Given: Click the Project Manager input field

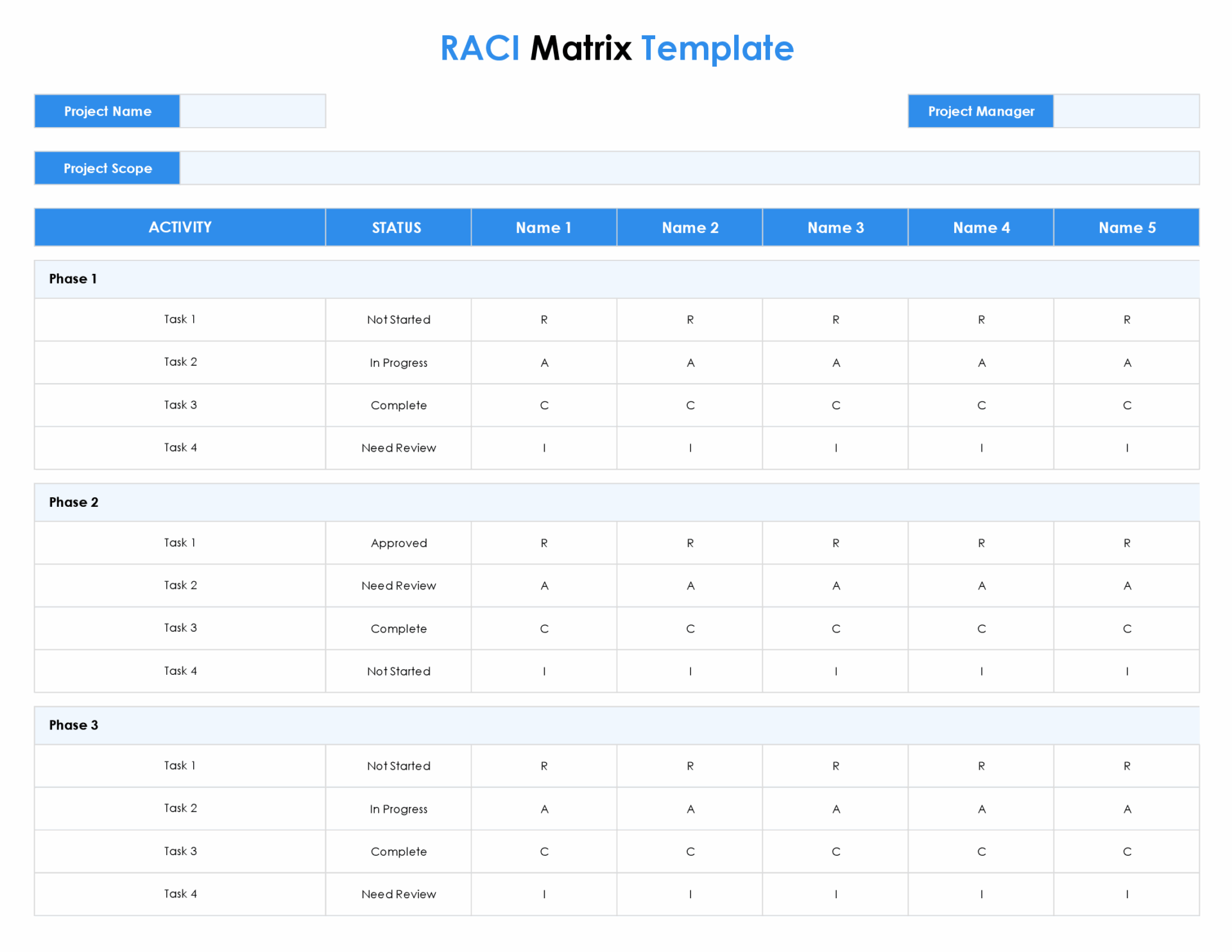Looking at the screenshot, I should click(x=1126, y=110).
